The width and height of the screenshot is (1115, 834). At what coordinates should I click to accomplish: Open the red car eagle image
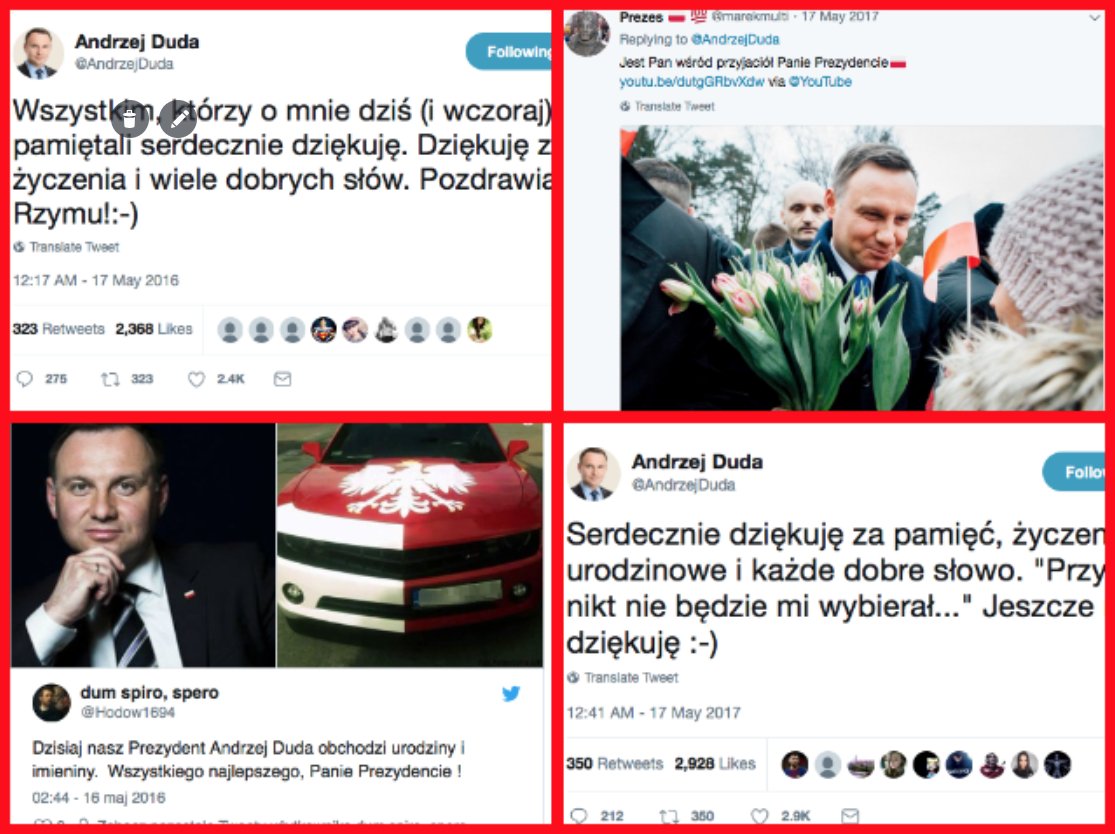(x=410, y=545)
